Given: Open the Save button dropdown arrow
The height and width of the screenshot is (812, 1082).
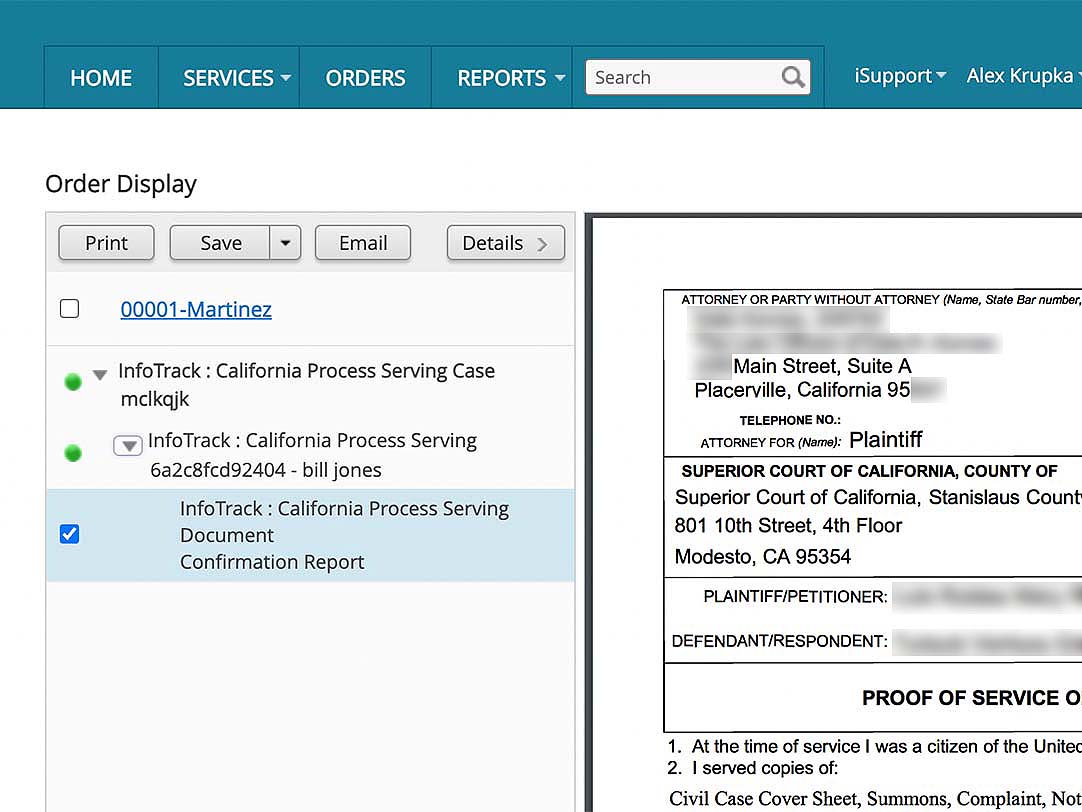Looking at the screenshot, I should point(285,243).
